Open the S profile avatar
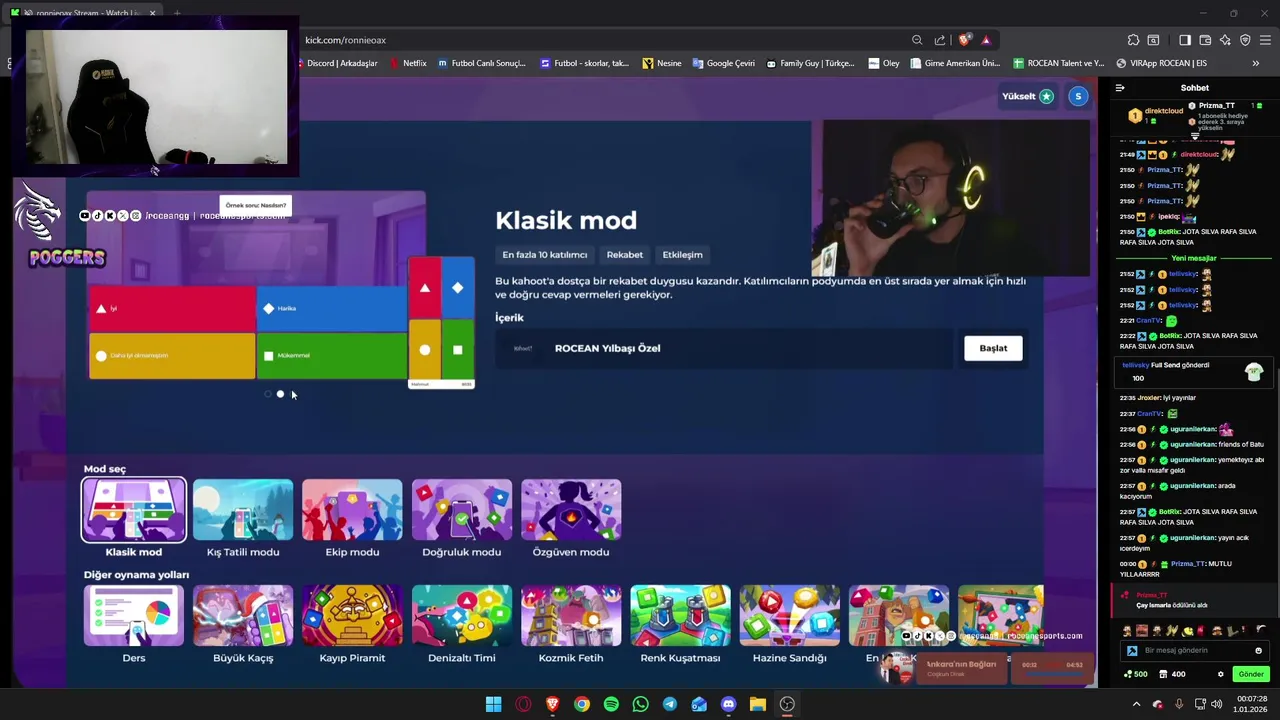This screenshot has height=720, width=1280. point(1078,96)
